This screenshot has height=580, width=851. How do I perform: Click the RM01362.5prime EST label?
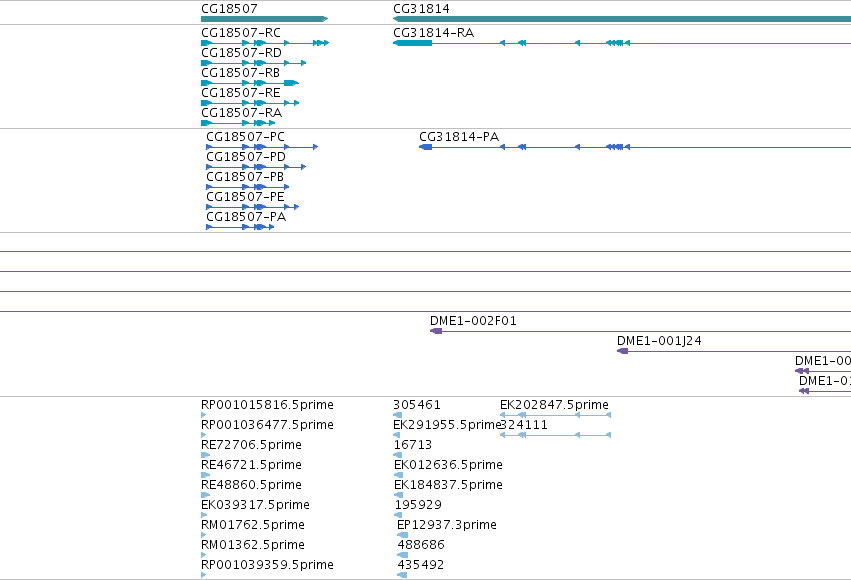pyautogui.click(x=253, y=545)
